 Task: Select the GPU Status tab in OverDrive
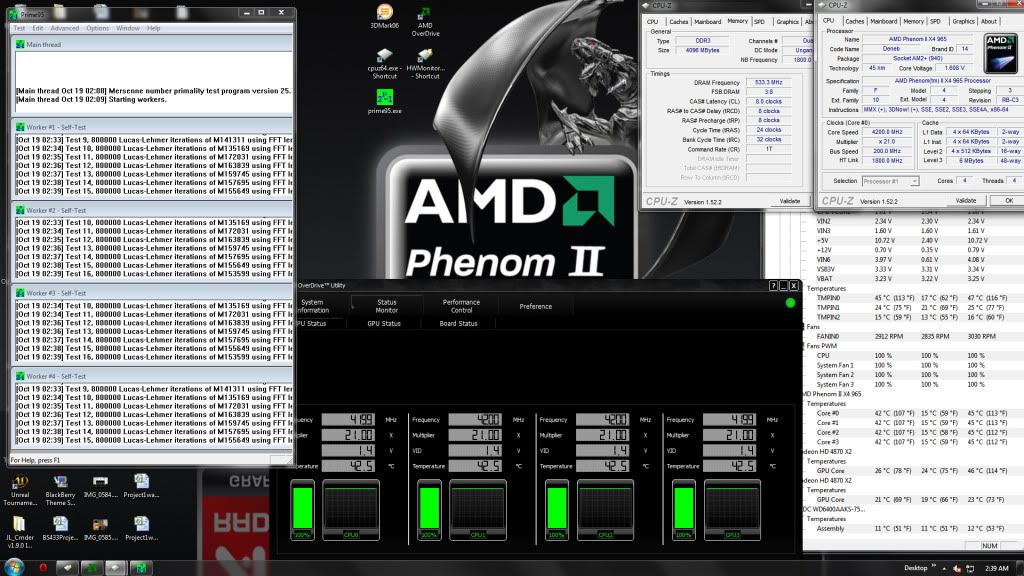pos(384,323)
